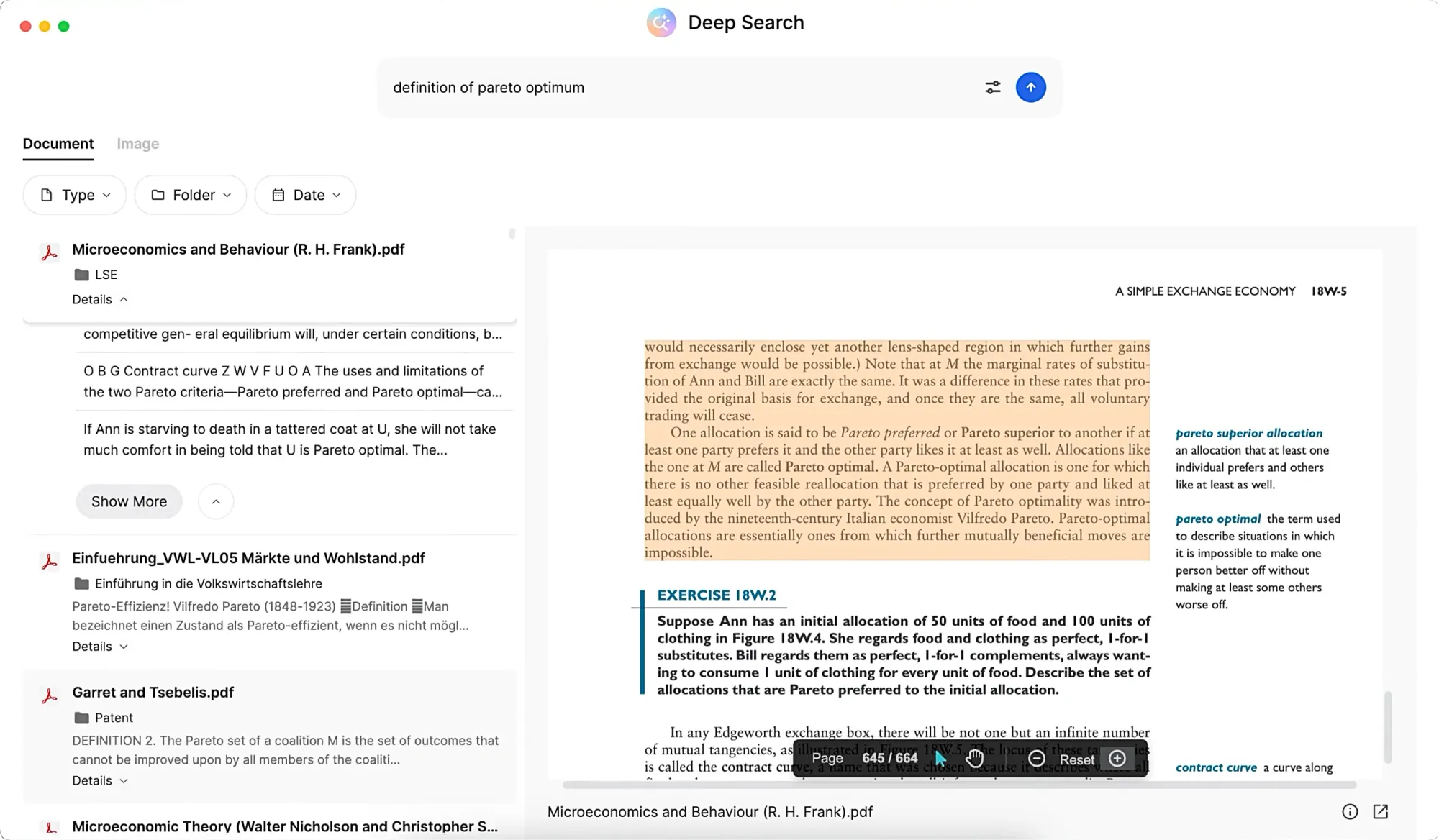Click the results list vertical scrollbar
Screen dimensions: 1439x840
(512, 234)
